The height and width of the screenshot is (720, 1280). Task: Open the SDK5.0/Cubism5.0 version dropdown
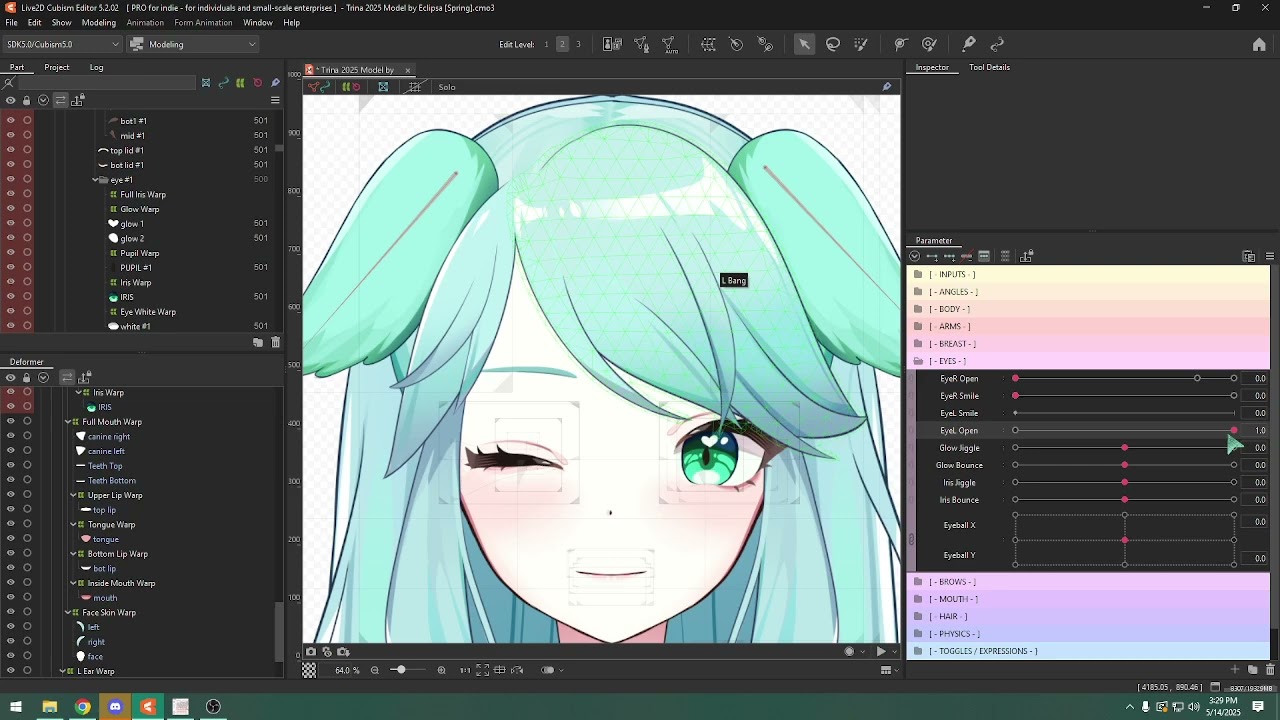tap(62, 44)
